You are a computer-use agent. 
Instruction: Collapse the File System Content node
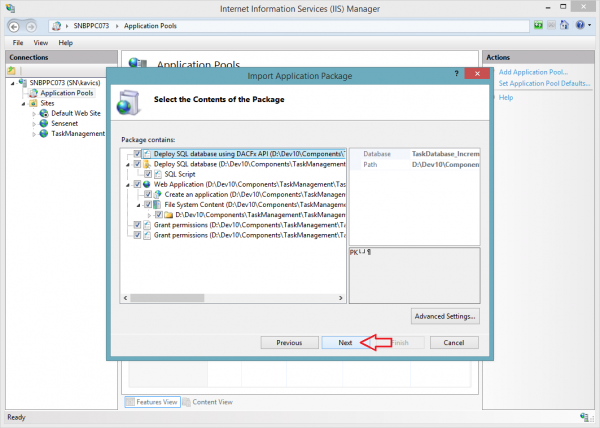point(139,205)
